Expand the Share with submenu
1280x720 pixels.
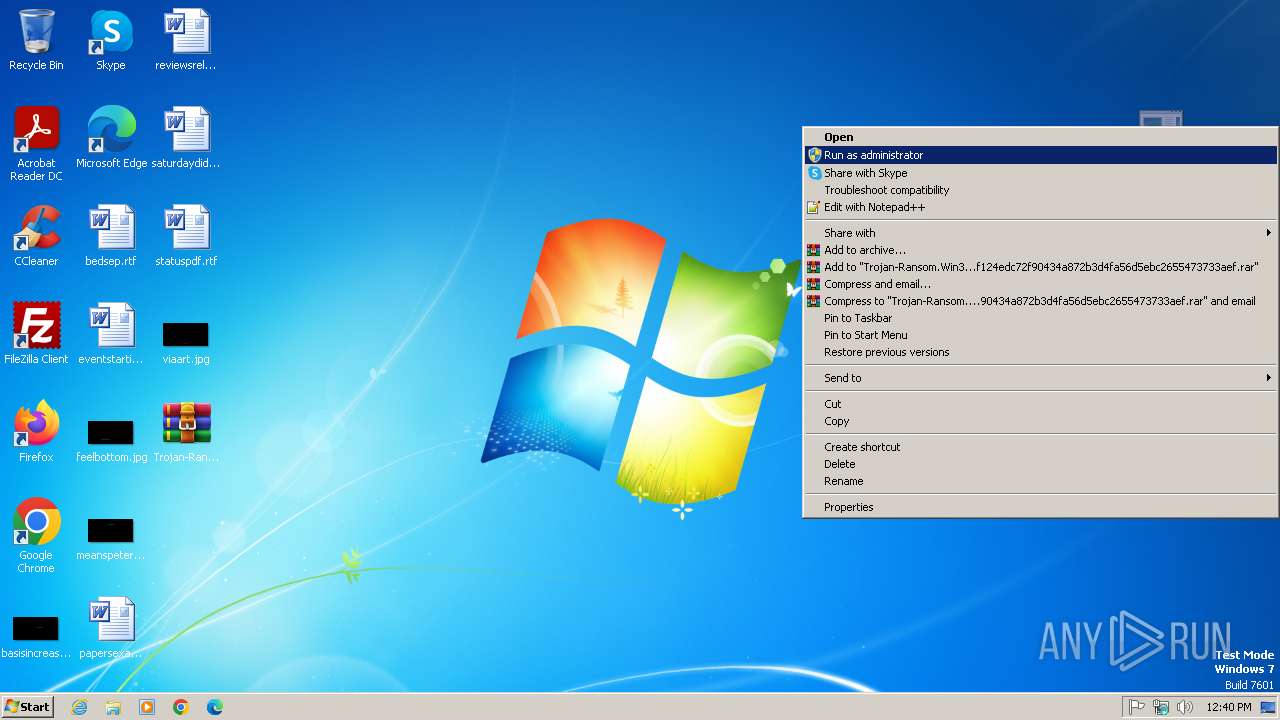point(1040,233)
